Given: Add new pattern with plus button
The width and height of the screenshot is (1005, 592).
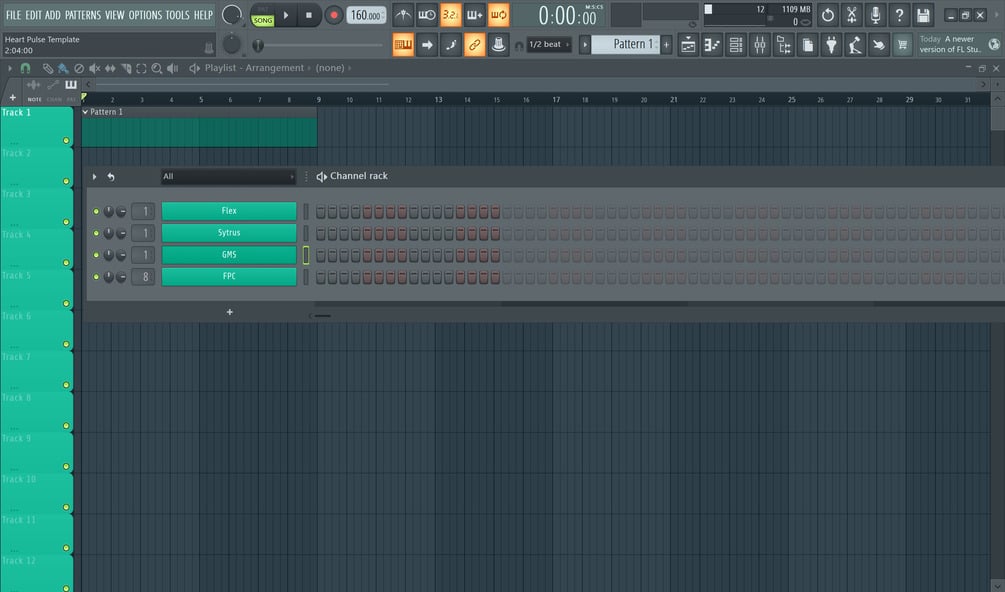Looking at the screenshot, I should [667, 44].
